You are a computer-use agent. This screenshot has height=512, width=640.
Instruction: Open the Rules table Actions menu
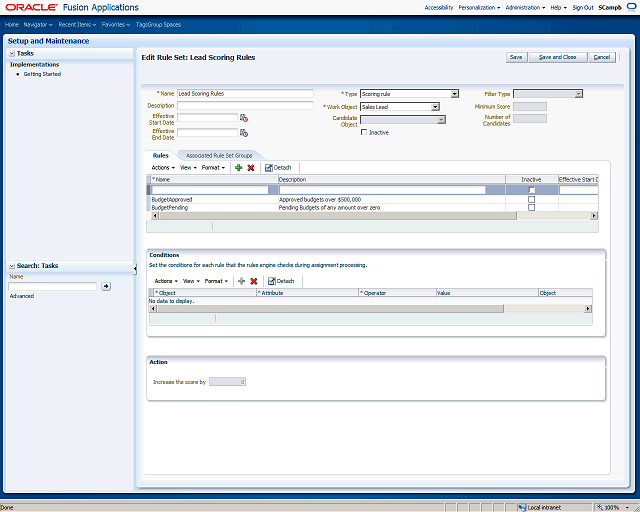click(x=163, y=167)
